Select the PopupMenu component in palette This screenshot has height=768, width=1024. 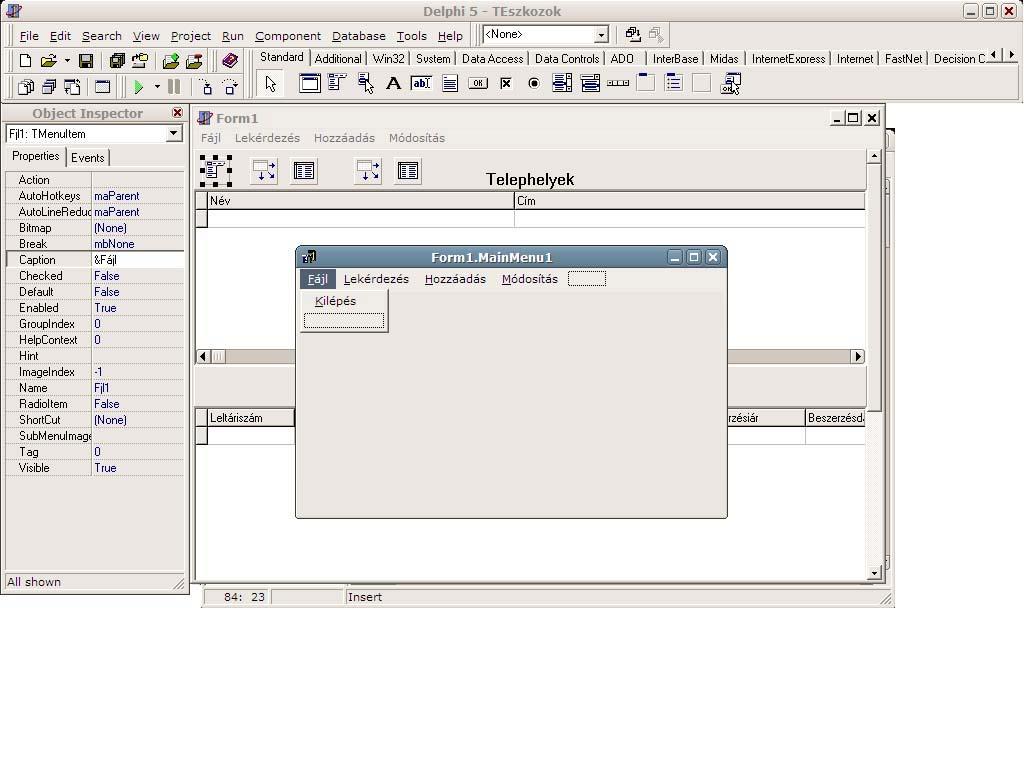coord(366,83)
